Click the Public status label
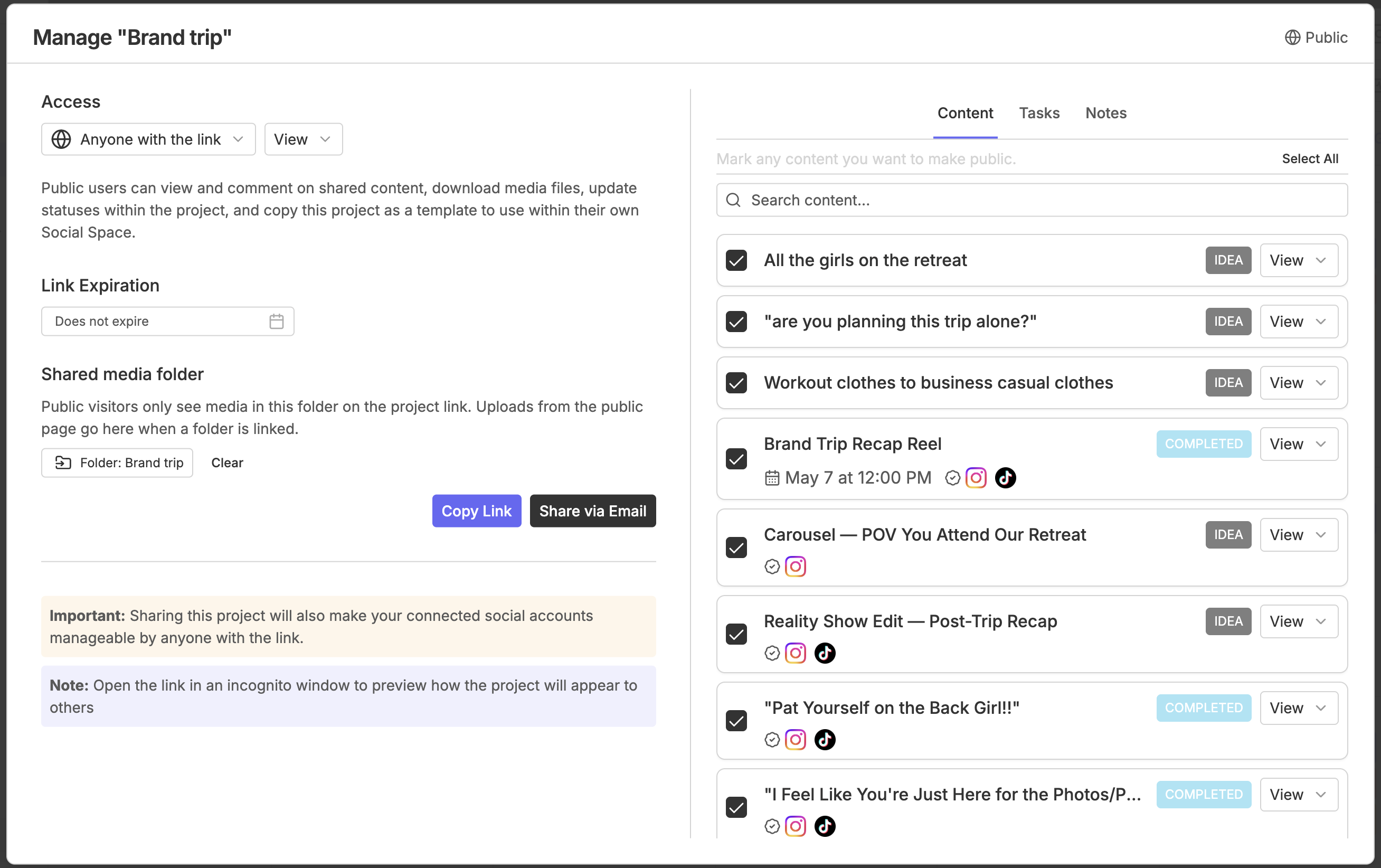 tap(1326, 37)
